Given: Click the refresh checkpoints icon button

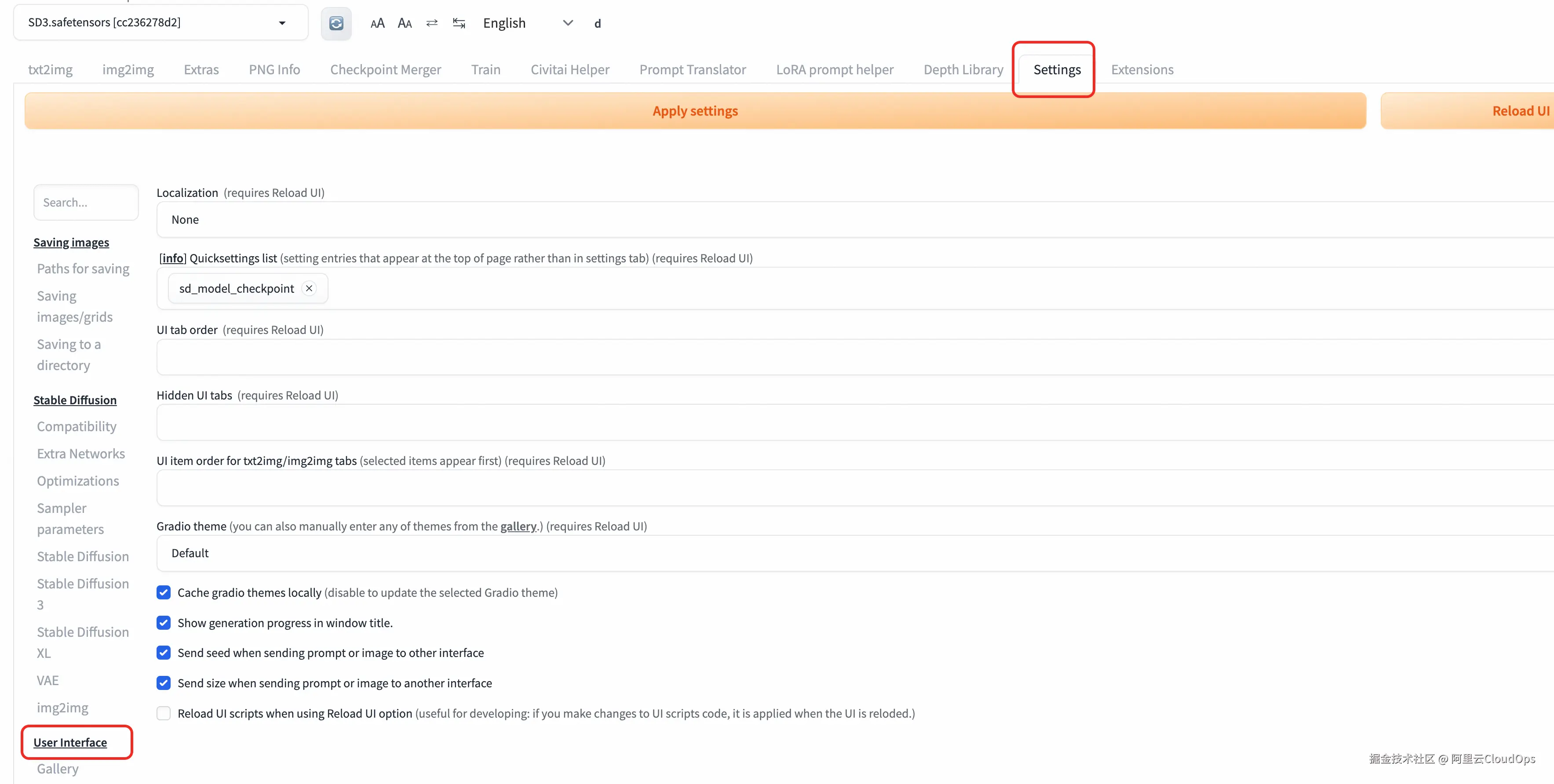Looking at the screenshot, I should coord(336,24).
